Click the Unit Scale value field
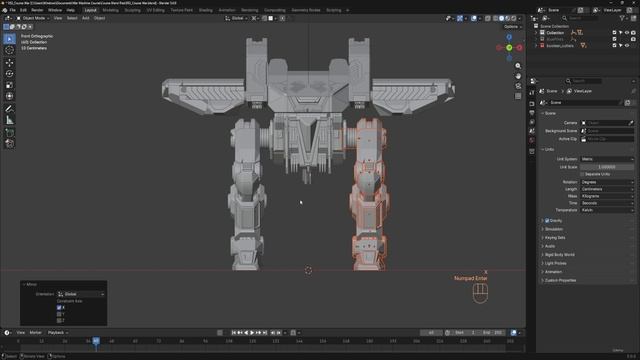This screenshot has height=360, width=640. tap(607, 167)
